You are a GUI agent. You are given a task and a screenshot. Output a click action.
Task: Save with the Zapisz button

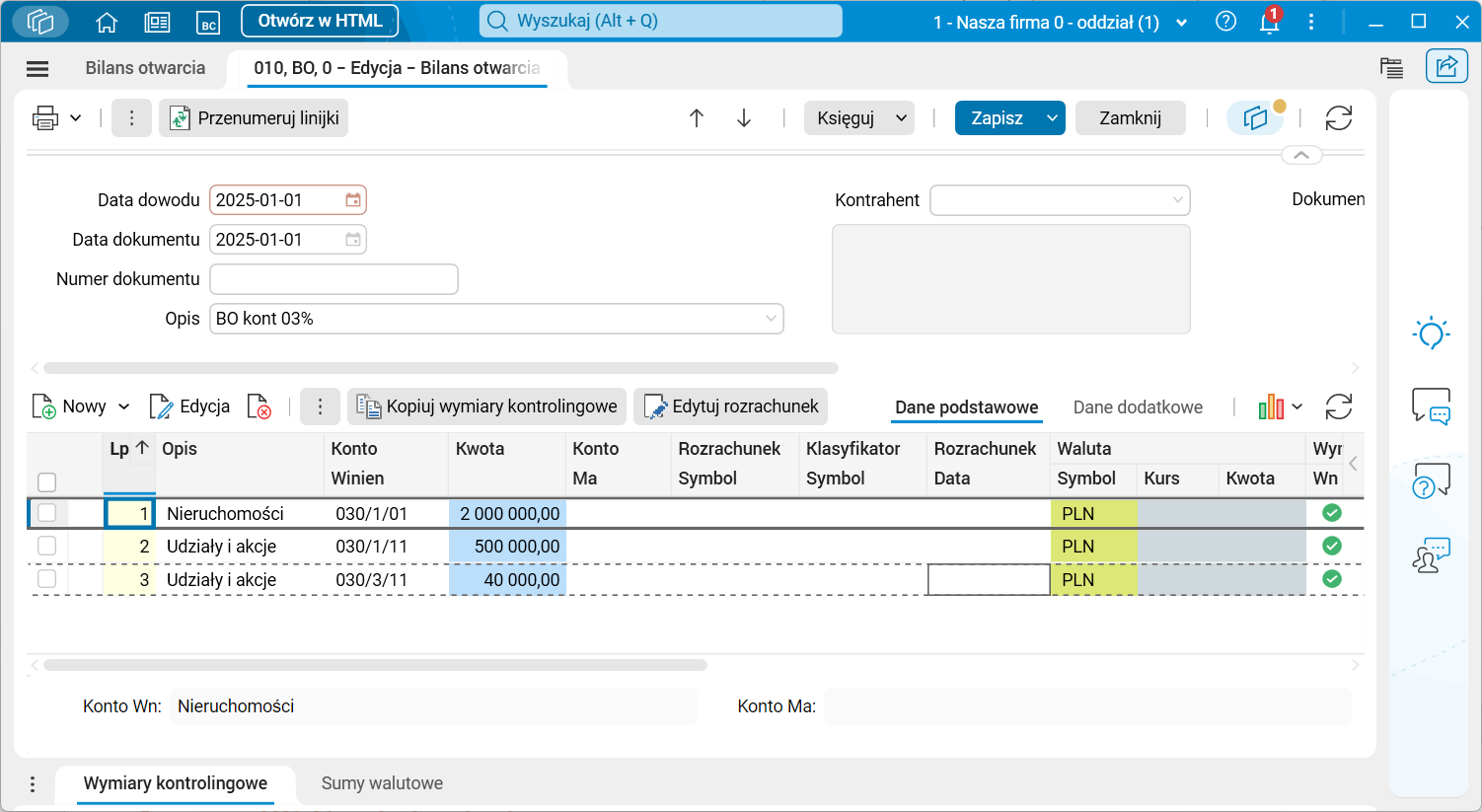998,118
